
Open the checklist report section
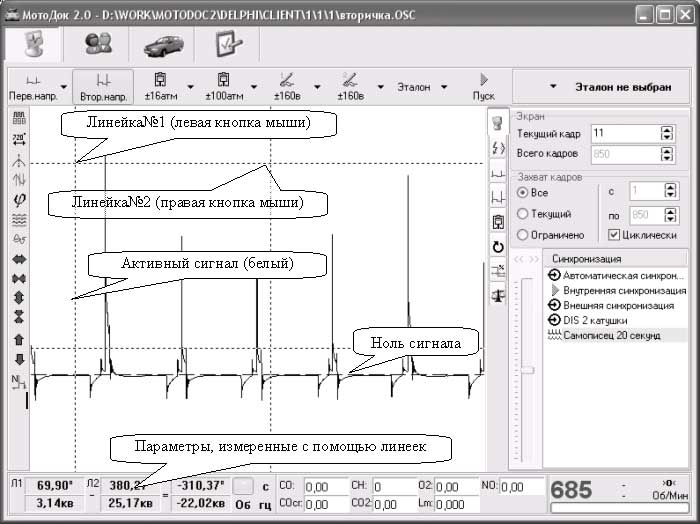tap(228, 44)
